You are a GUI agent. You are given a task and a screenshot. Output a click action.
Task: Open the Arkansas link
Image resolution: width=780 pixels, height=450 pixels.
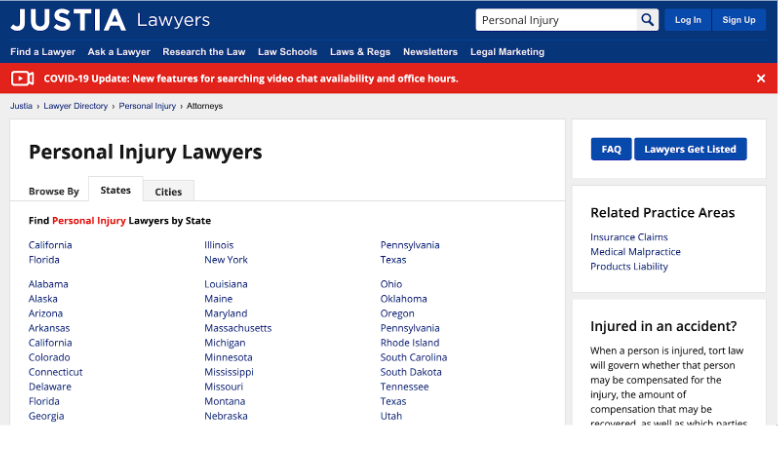point(49,328)
